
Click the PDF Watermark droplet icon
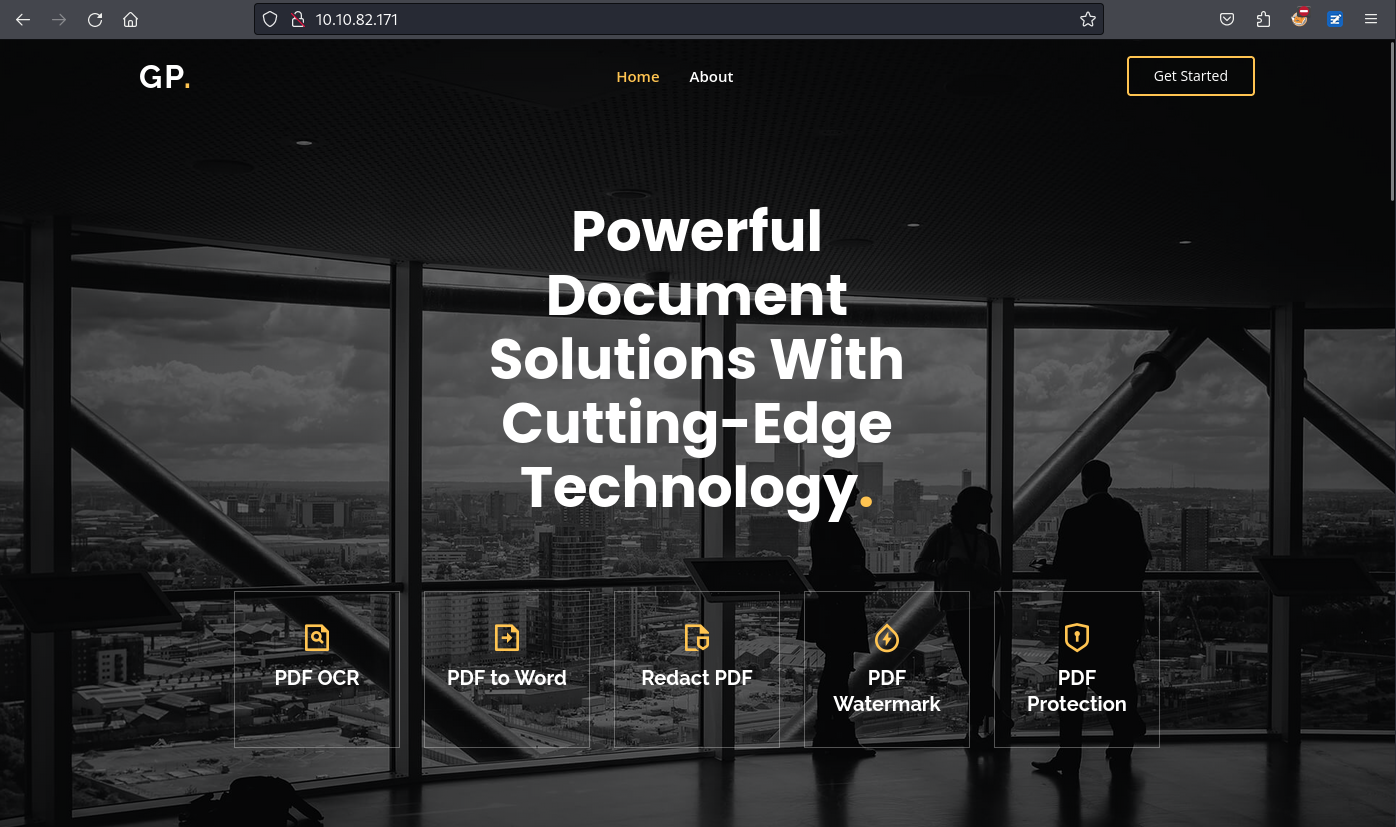[887, 637]
